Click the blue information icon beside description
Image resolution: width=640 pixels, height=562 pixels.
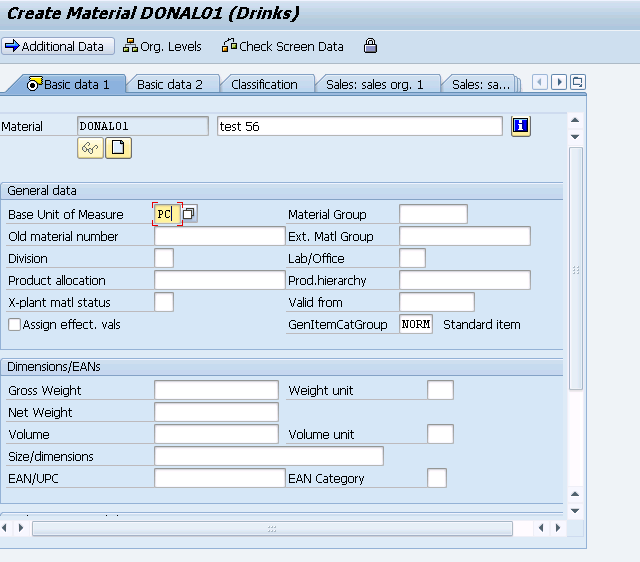(x=520, y=126)
